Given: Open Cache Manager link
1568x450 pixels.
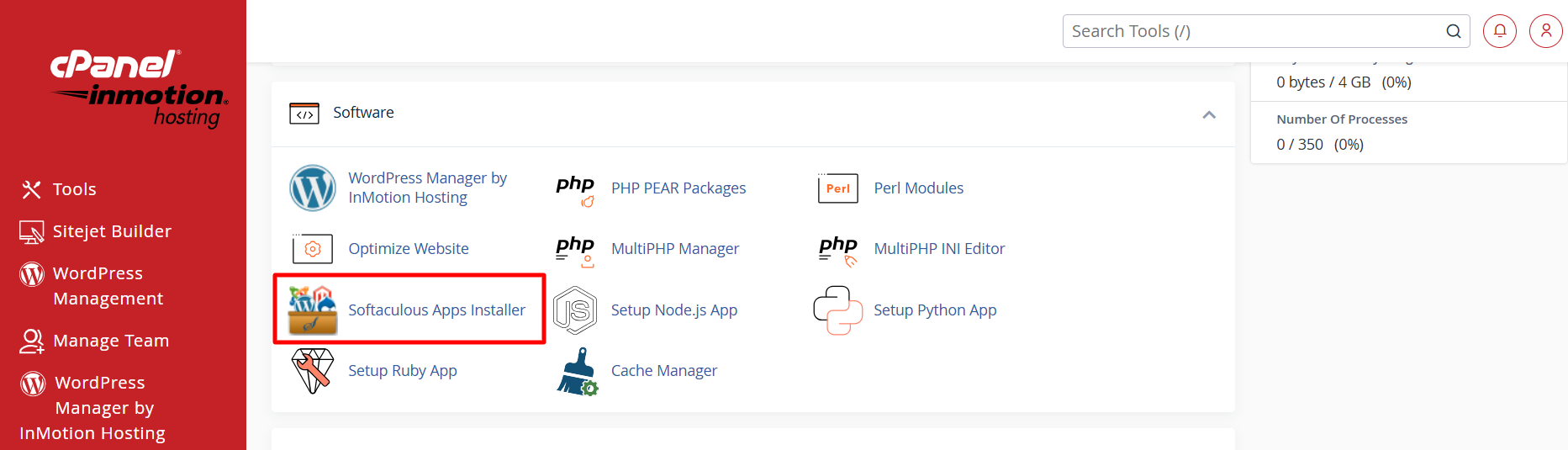Looking at the screenshot, I should tap(664, 371).
